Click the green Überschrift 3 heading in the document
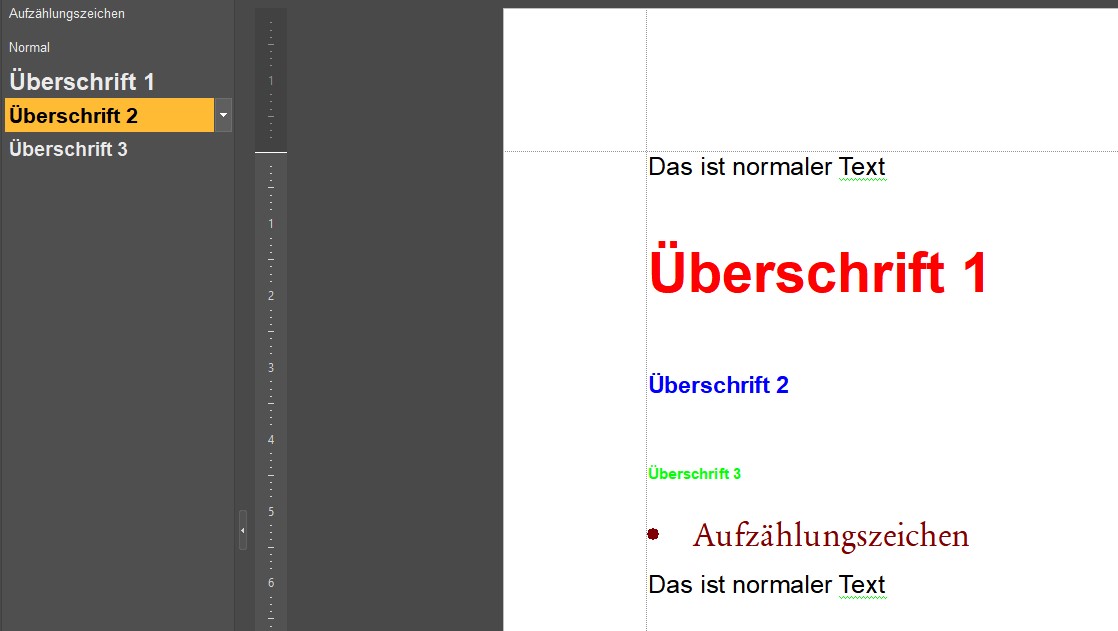The image size is (1118, 631). 694,474
